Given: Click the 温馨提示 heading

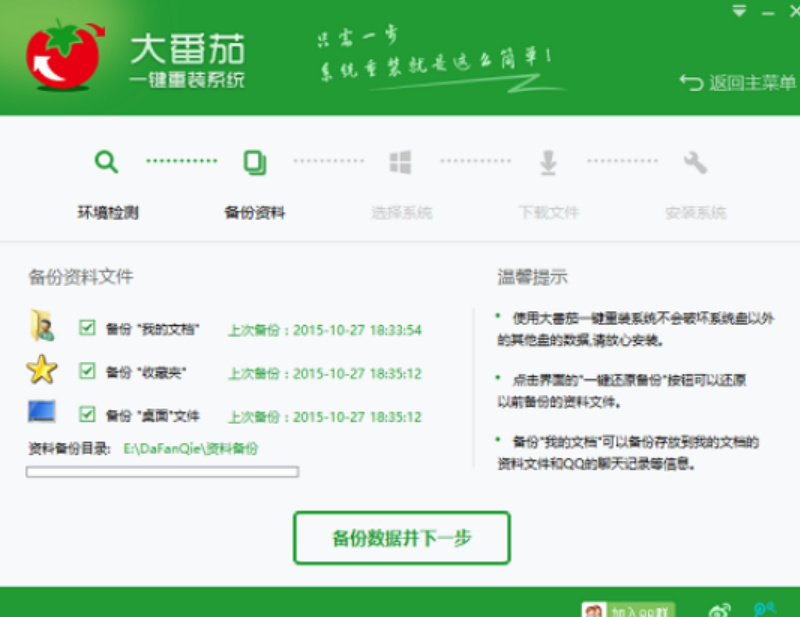Looking at the screenshot, I should pyautogui.click(x=532, y=277).
